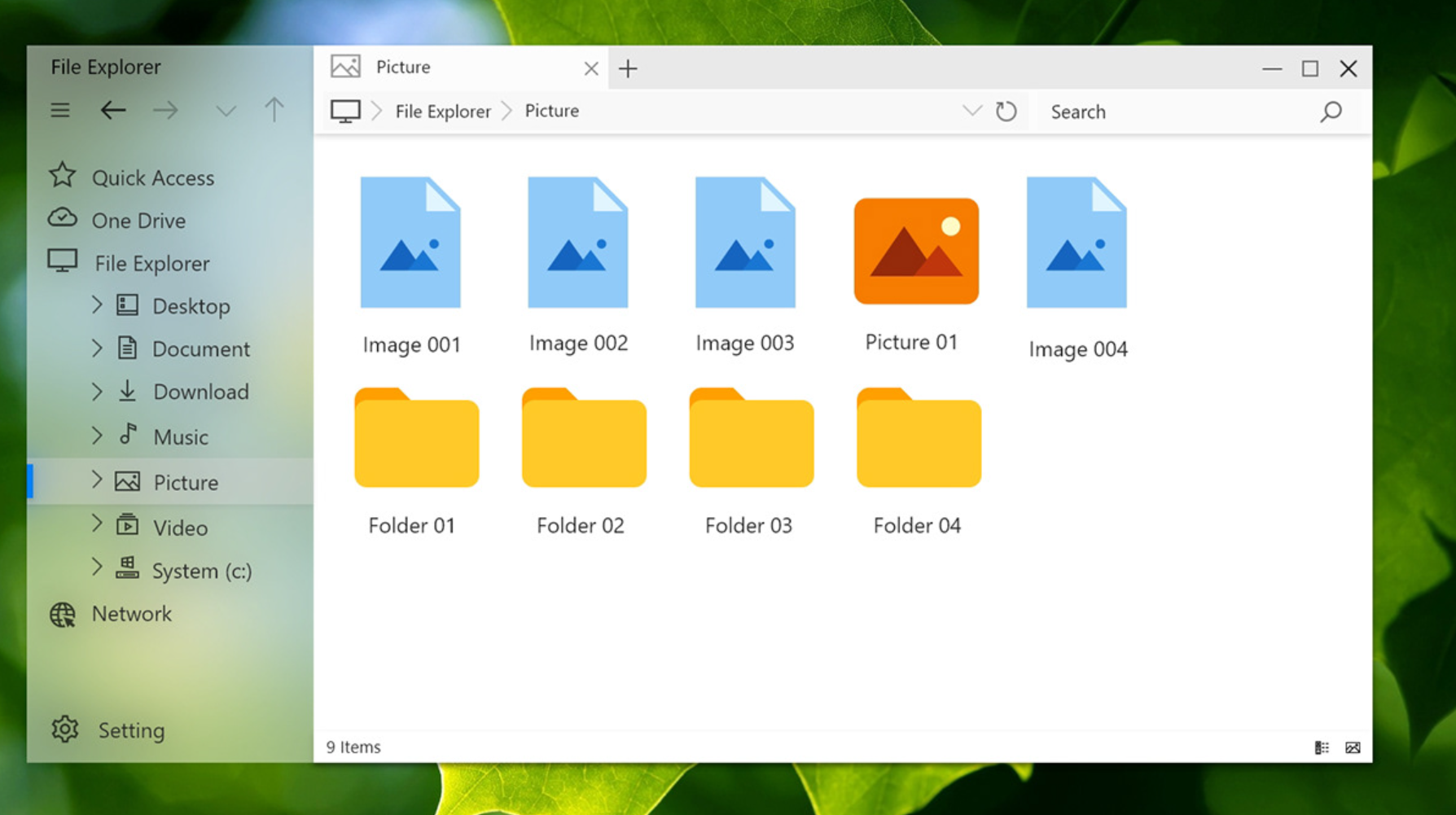Open the address bar history dropdown
This screenshot has height=815, width=1456.
click(971, 111)
